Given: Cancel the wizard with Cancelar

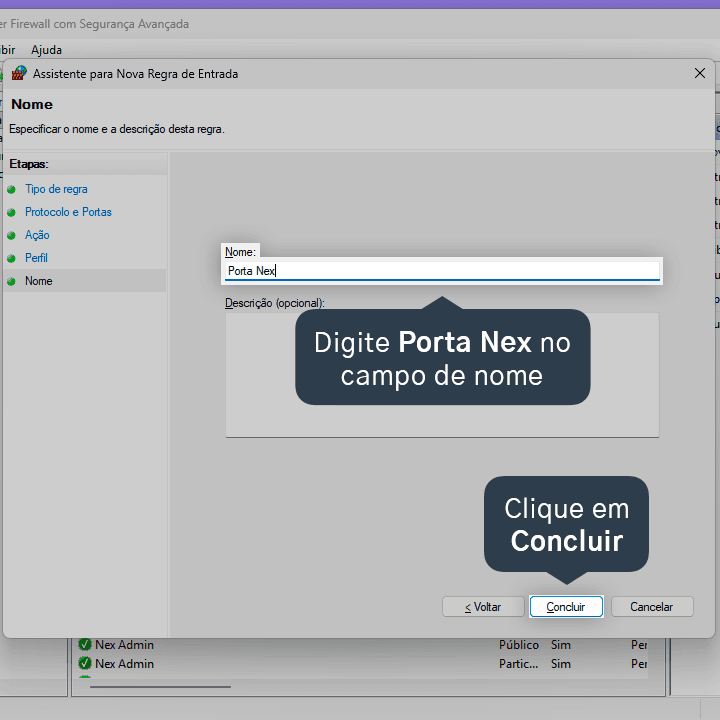Looking at the screenshot, I should [x=652, y=607].
